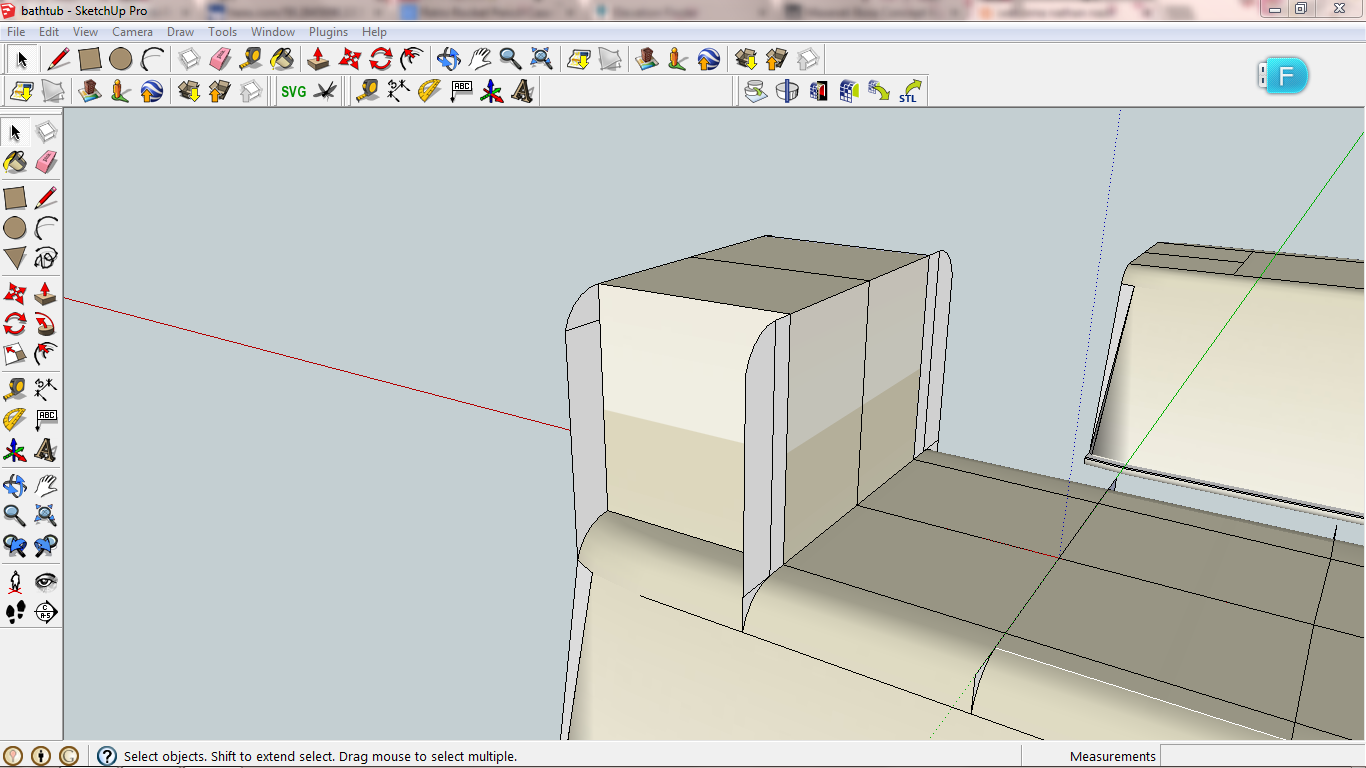Select the Pencil line tool in top toolbar
Screen dimensions: 1366x768
tap(59, 59)
